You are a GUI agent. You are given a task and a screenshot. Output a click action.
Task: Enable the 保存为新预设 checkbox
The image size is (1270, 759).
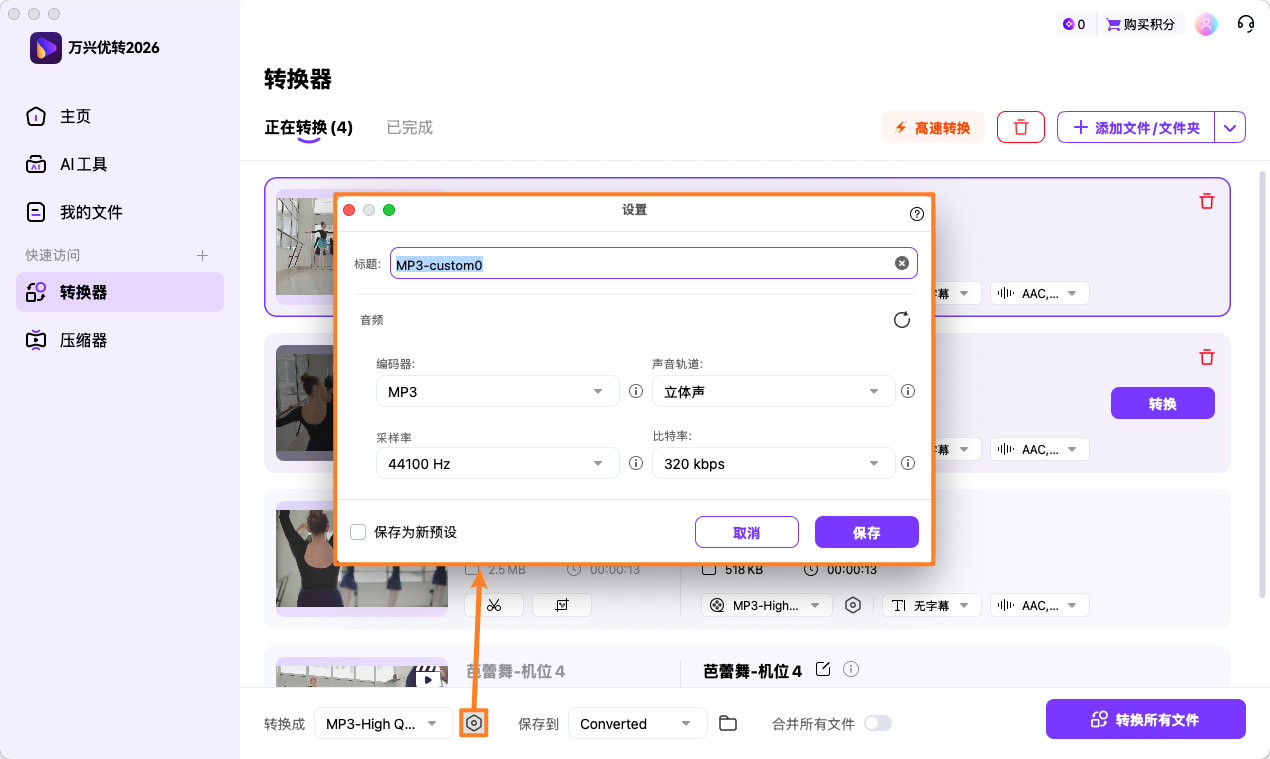point(358,532)
